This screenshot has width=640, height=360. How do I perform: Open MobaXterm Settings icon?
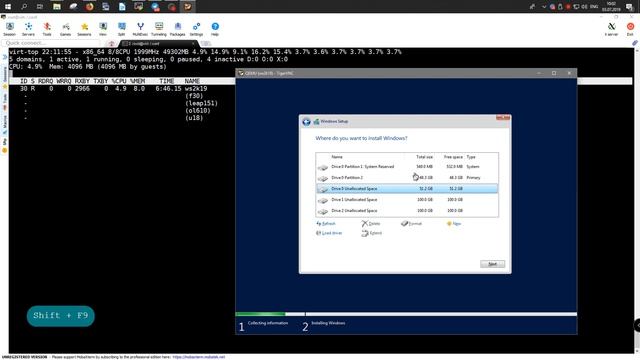pyautogui.click(x=196, y=29)
